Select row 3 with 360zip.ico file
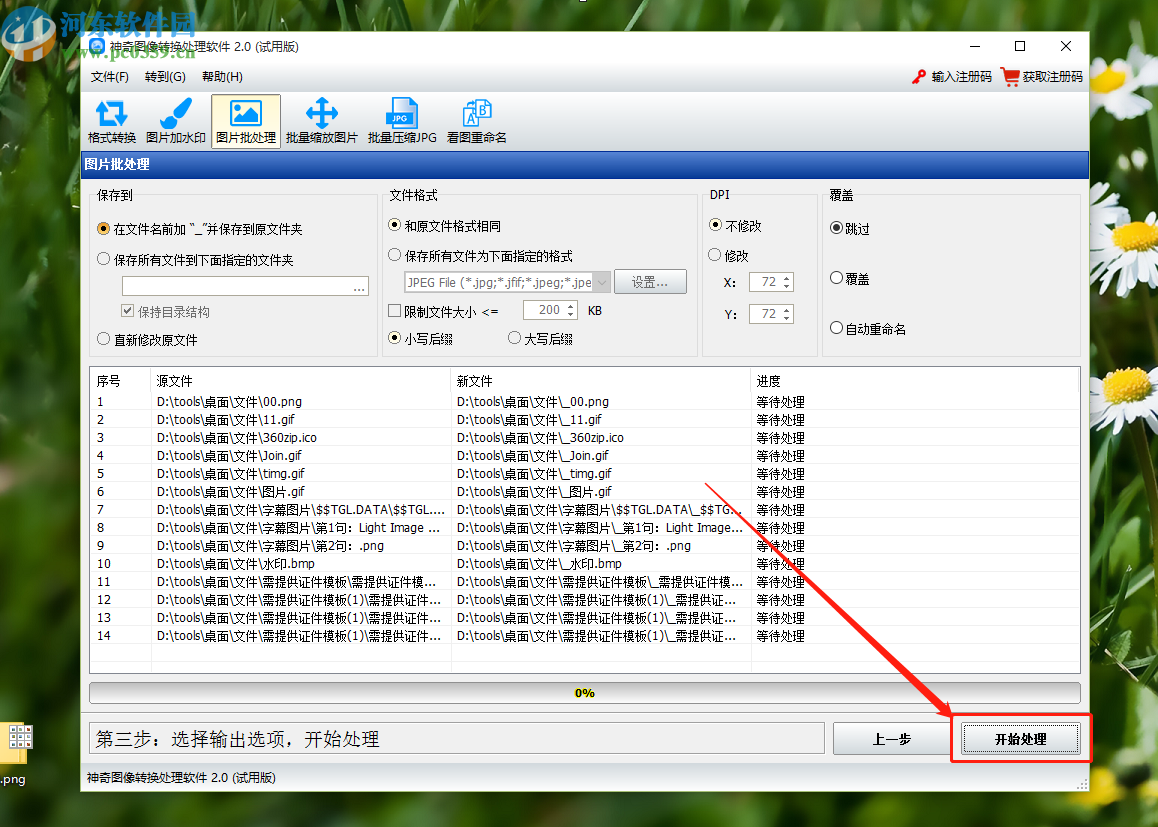Viewport: 1158px width, 827px height. pos(584,438)
